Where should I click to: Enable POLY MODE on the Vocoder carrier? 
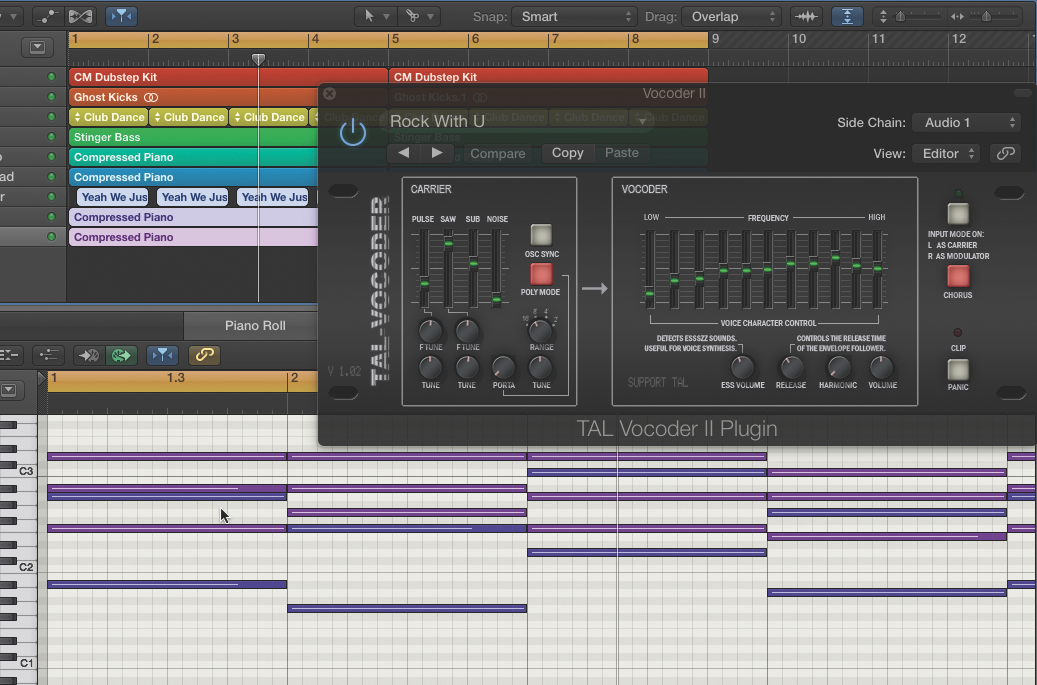click(x=539, y=275)
